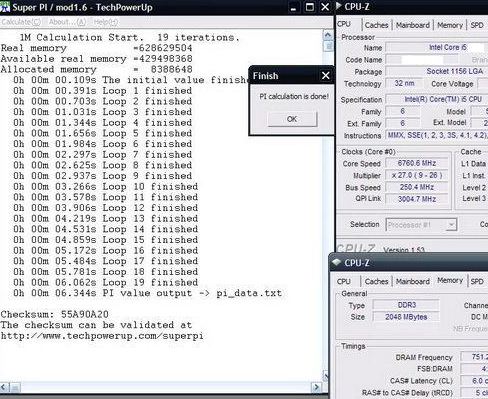Click the memory Type value DDR3
488x399 pixels.
[406, 305]
